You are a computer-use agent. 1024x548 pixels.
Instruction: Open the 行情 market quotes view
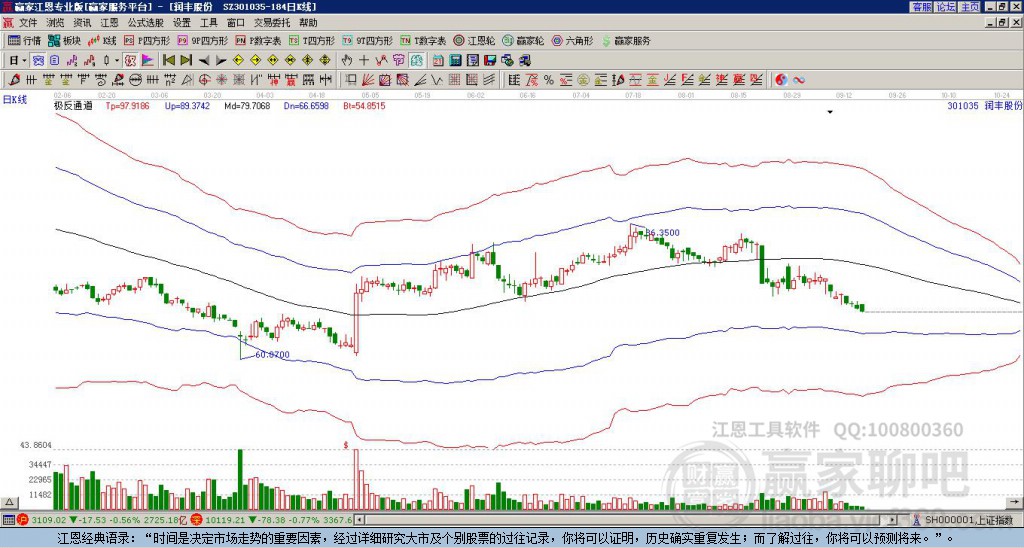tap(24, 40)
